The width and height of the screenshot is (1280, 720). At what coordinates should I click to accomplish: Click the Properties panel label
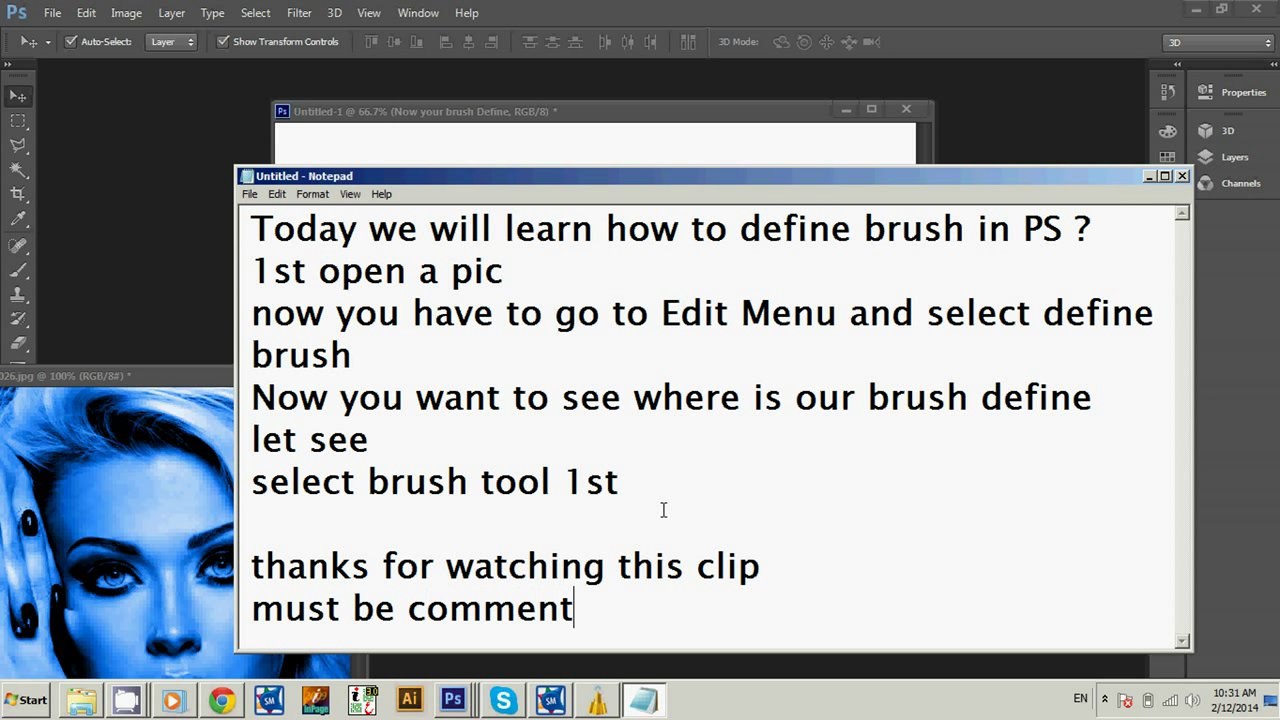coord(1243,92)
